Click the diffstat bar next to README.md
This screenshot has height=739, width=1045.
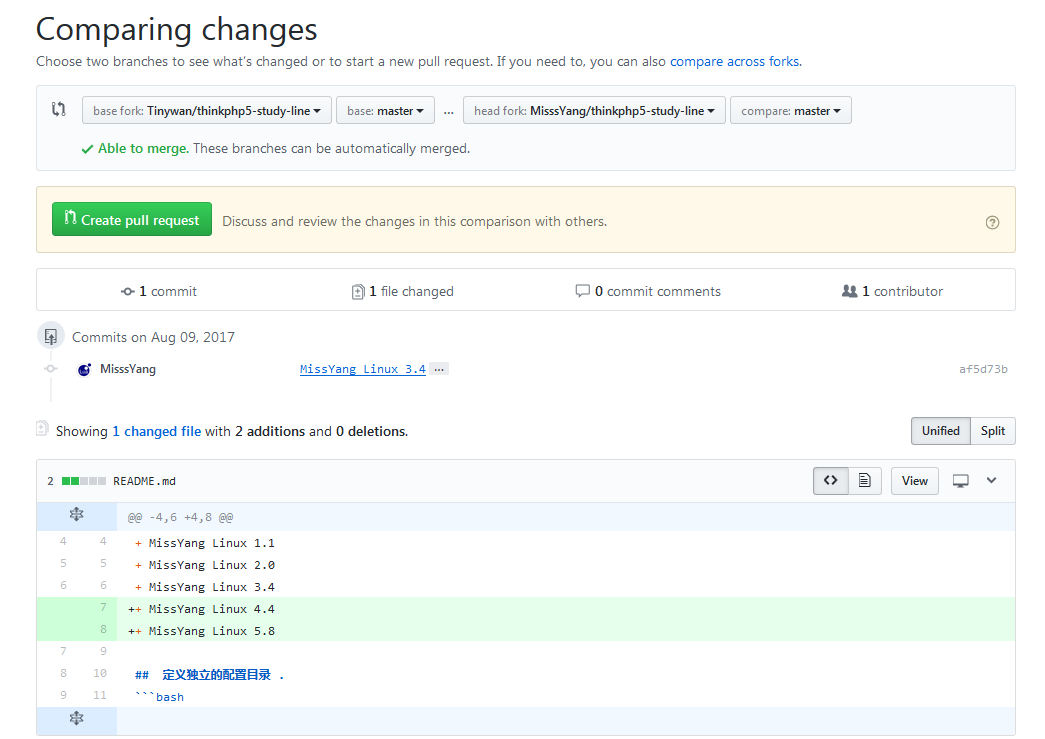84,481
